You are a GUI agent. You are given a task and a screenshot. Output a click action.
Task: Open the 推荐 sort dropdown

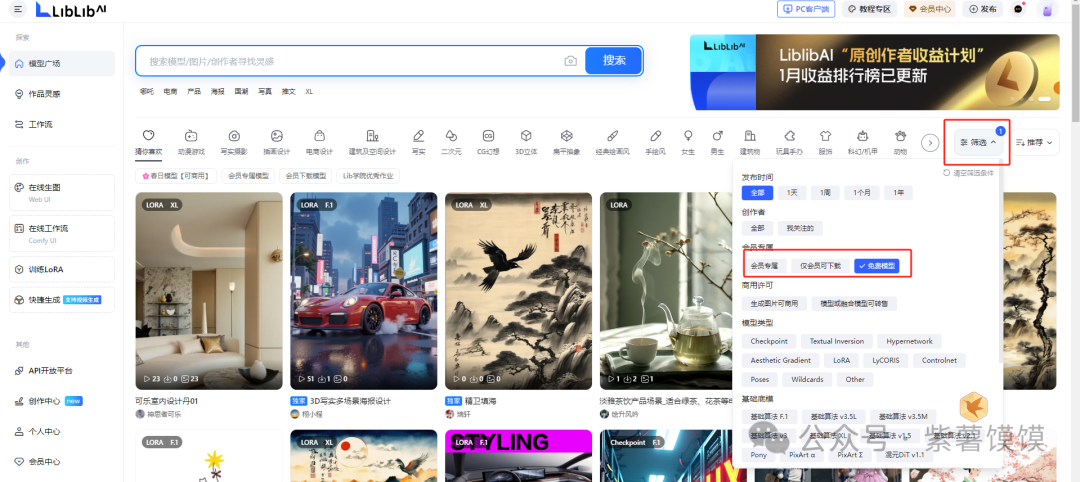[x=1035, y=143]
